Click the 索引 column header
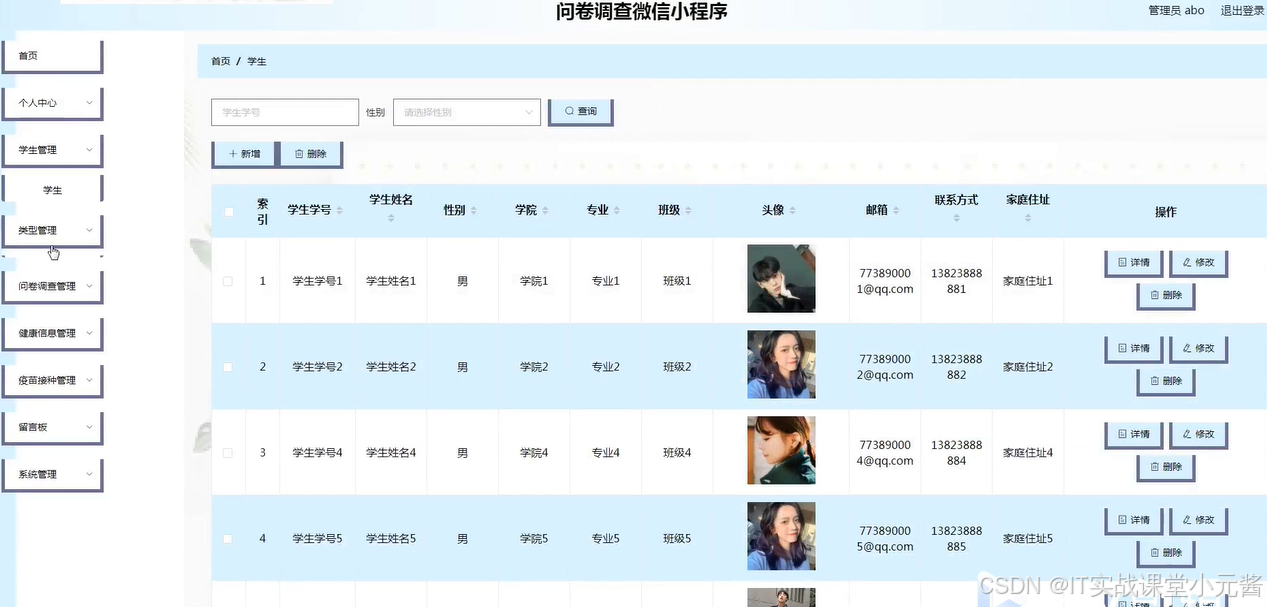1267x607 pixels. (x=263, y=211)
